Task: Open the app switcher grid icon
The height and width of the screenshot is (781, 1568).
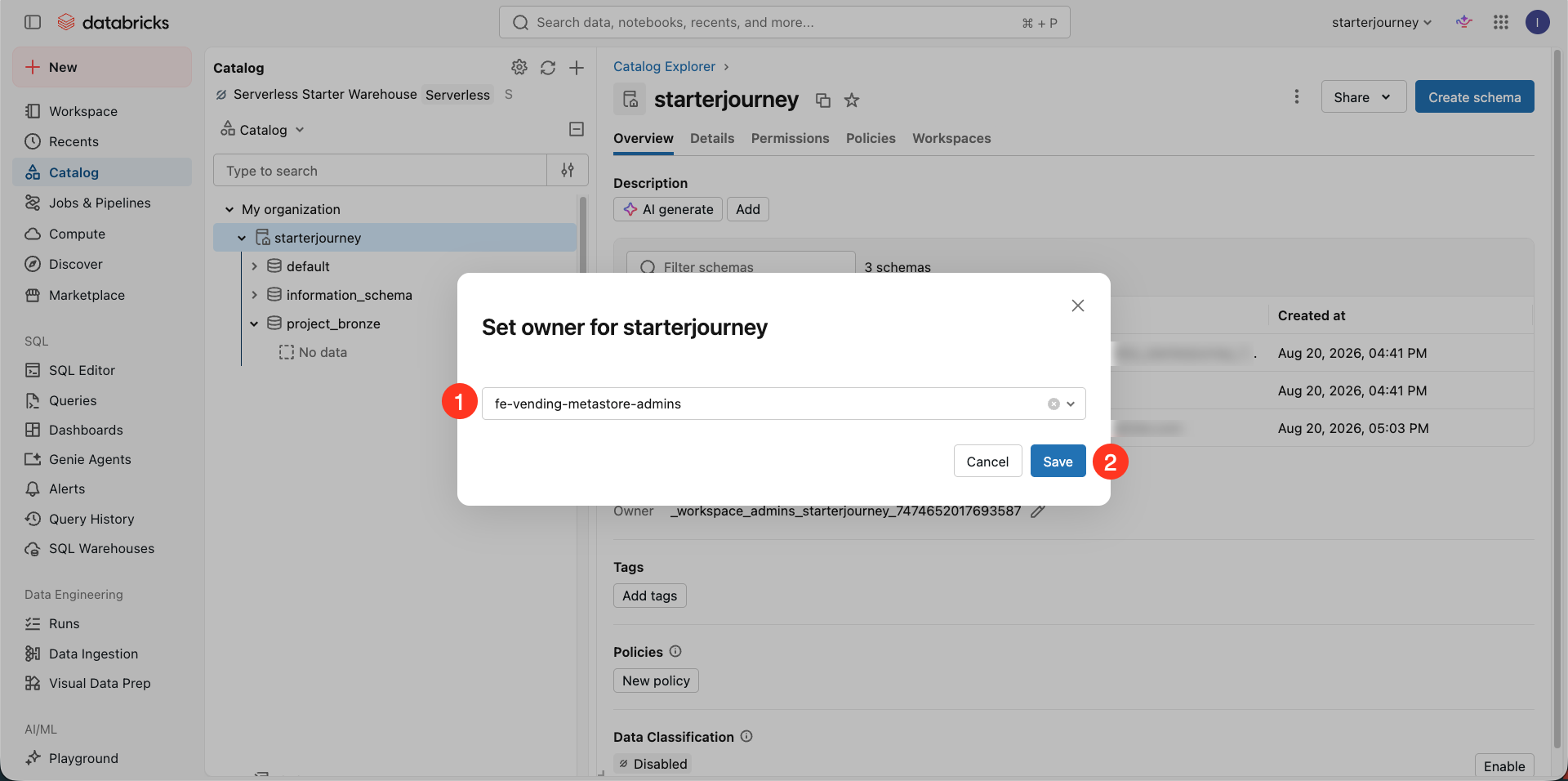Action: coord(1501,22)
